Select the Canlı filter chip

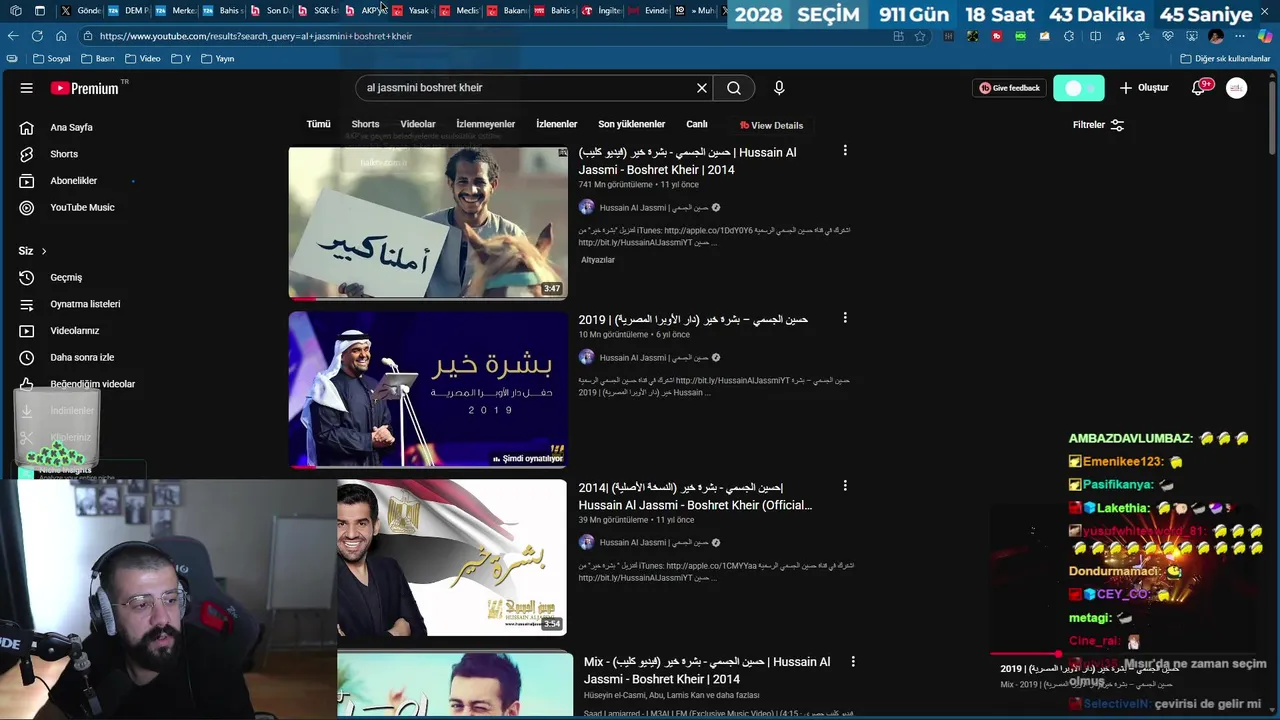point(697,124)
